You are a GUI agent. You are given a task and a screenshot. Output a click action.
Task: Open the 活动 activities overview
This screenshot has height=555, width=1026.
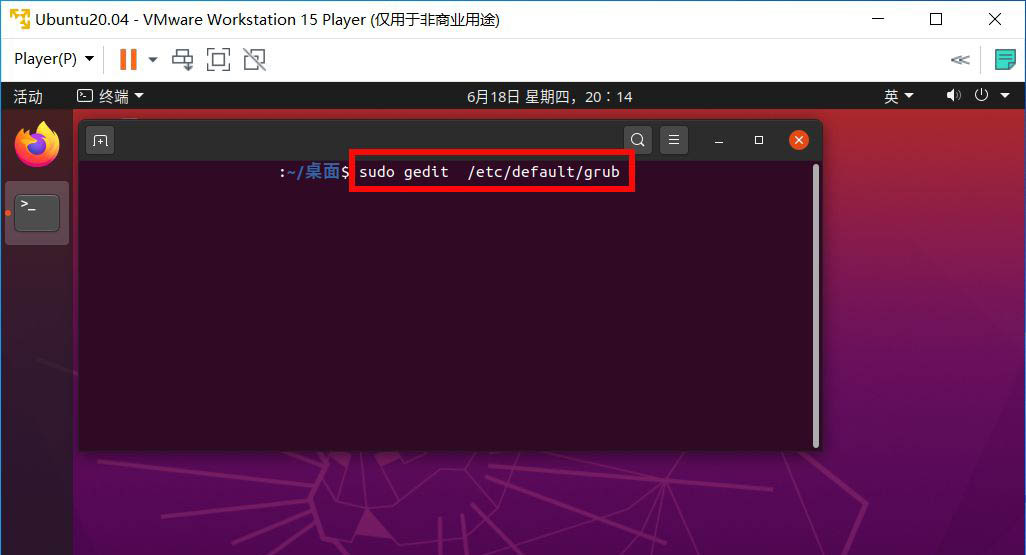pyautogui.click(x=28, y=97)
